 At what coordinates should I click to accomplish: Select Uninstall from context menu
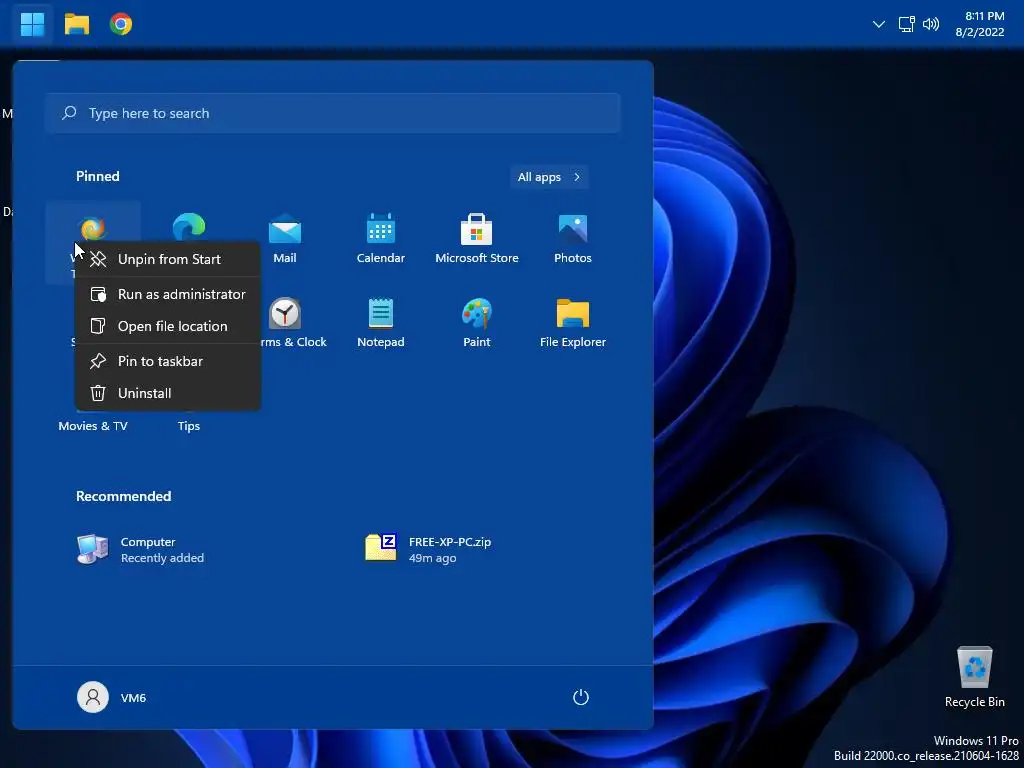click(168, 393)
